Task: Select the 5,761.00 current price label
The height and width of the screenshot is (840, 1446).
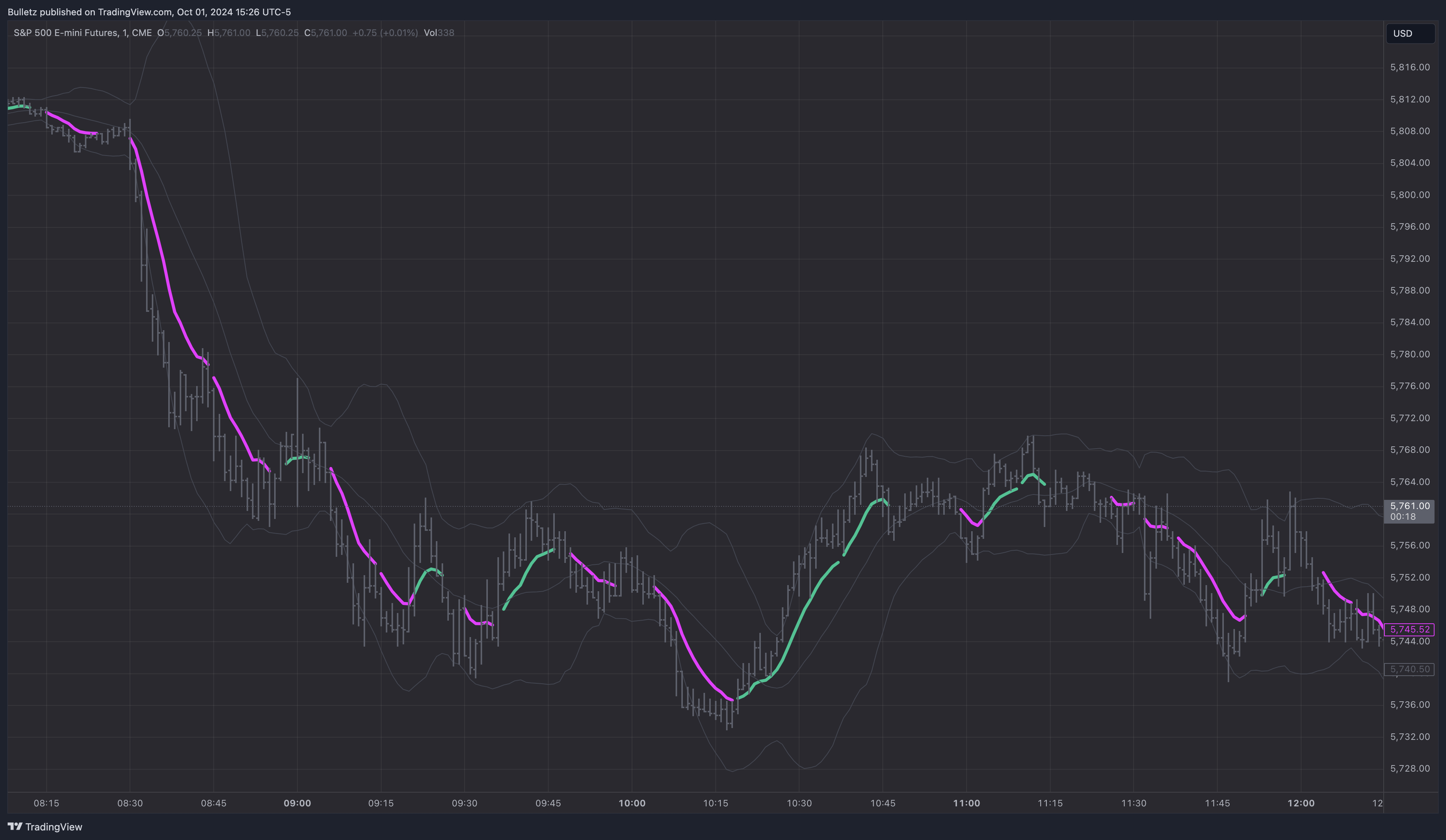Action: pos(1409,506)
